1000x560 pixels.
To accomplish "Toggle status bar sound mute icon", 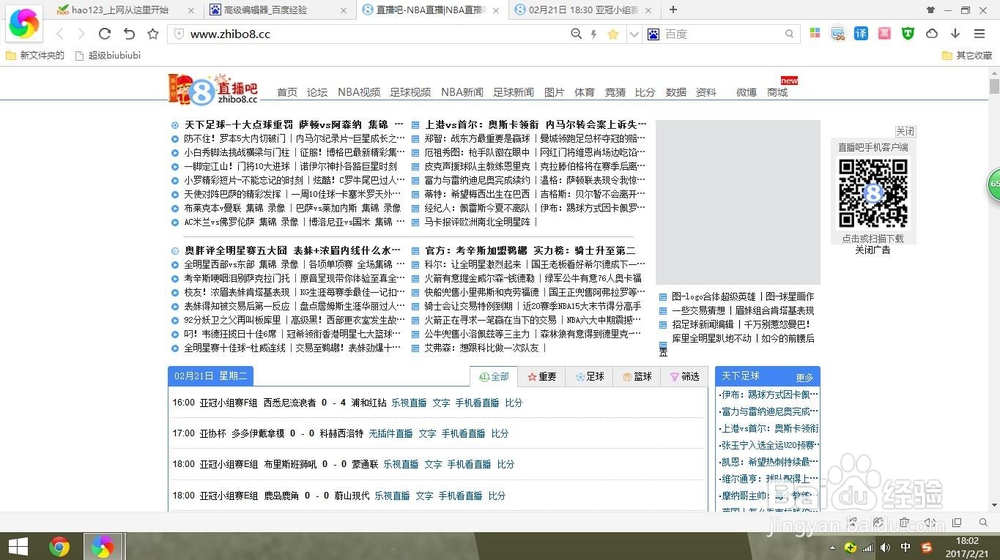I will coord(930,522).
